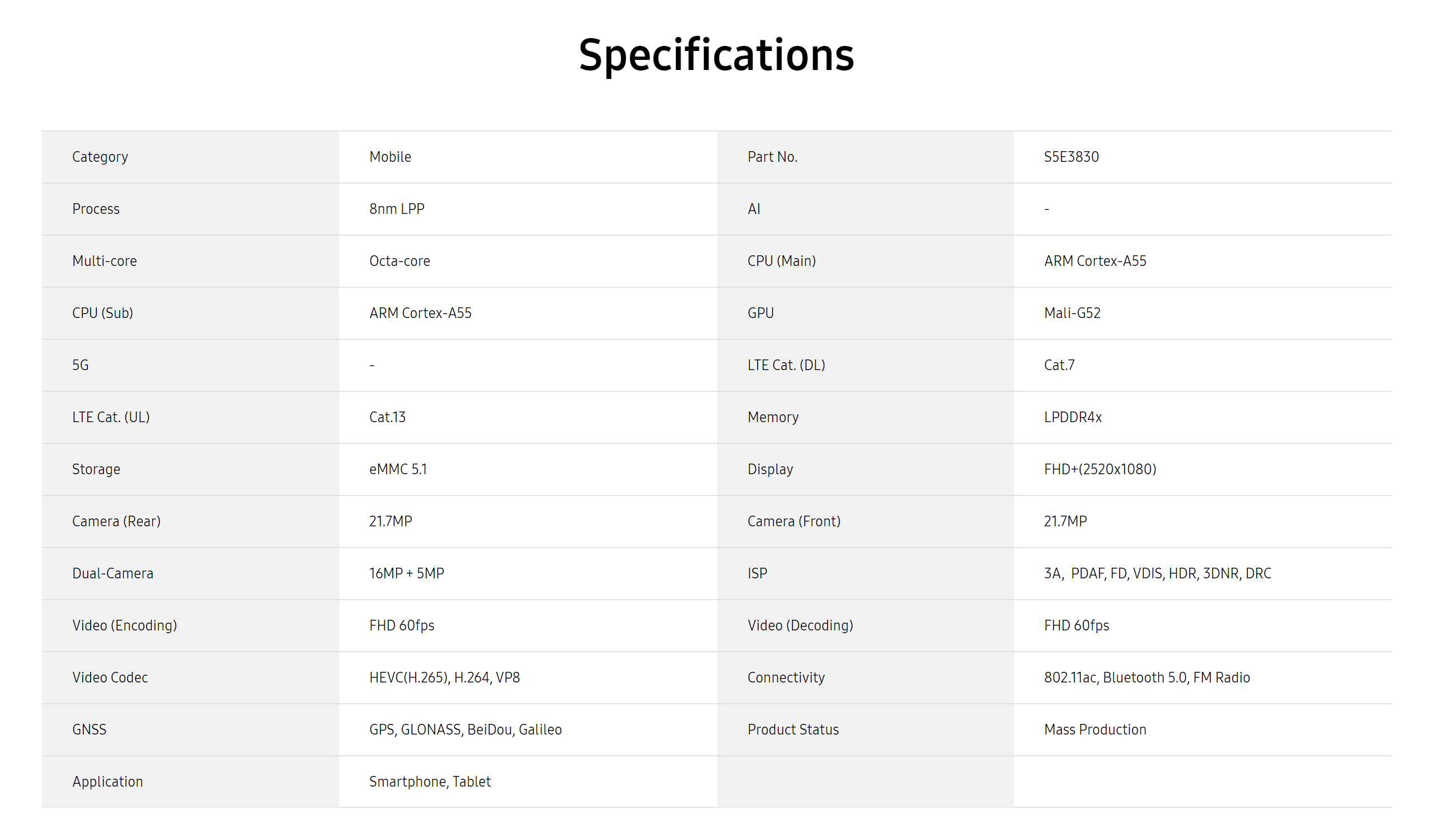Image resolution: width=1456 pixels, height=823 pixels.
Task: Click the S5E3830 part number value
Action: tap(1071, 157)
